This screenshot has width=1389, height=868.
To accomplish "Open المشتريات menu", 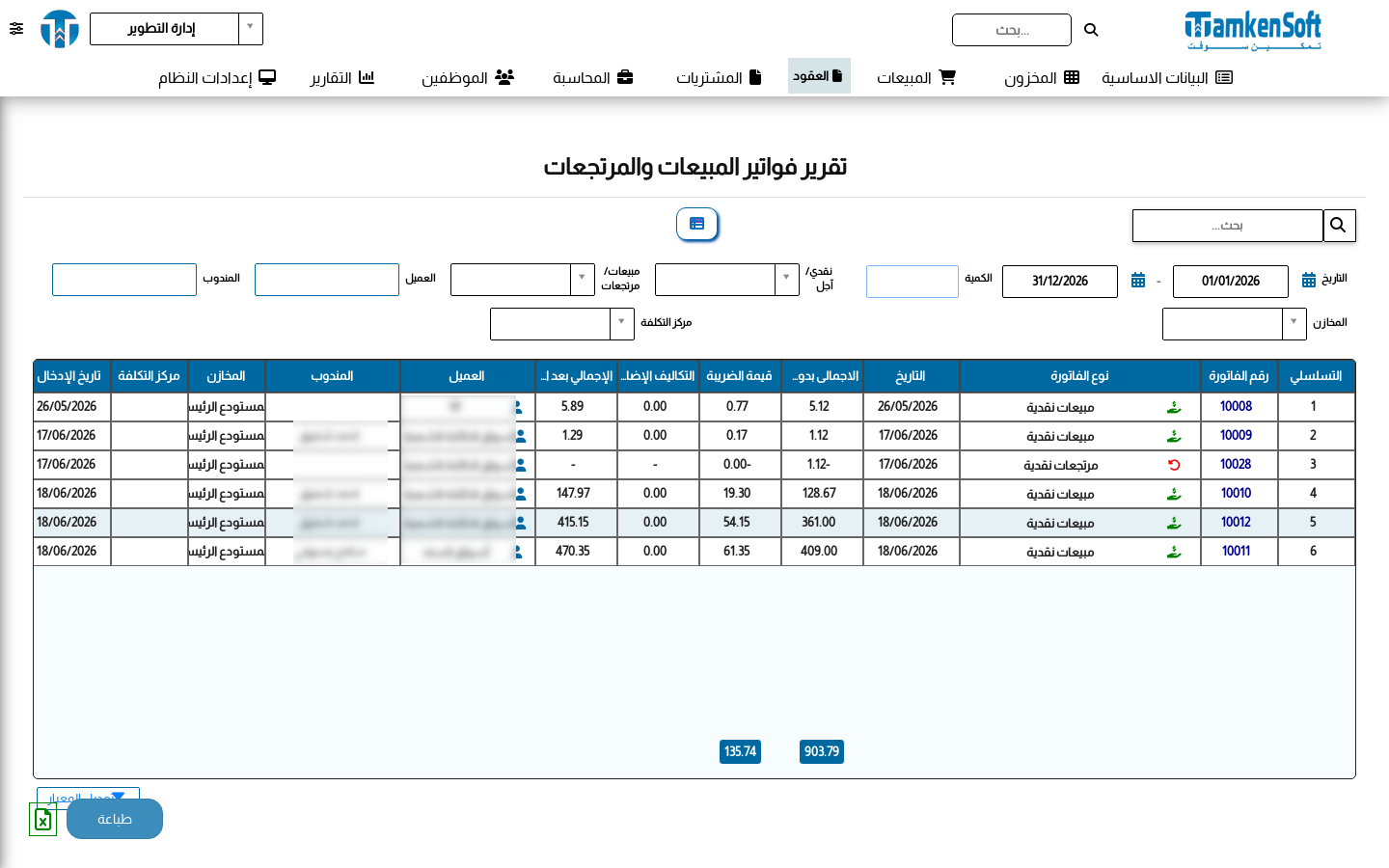I will tap(719, 77).
